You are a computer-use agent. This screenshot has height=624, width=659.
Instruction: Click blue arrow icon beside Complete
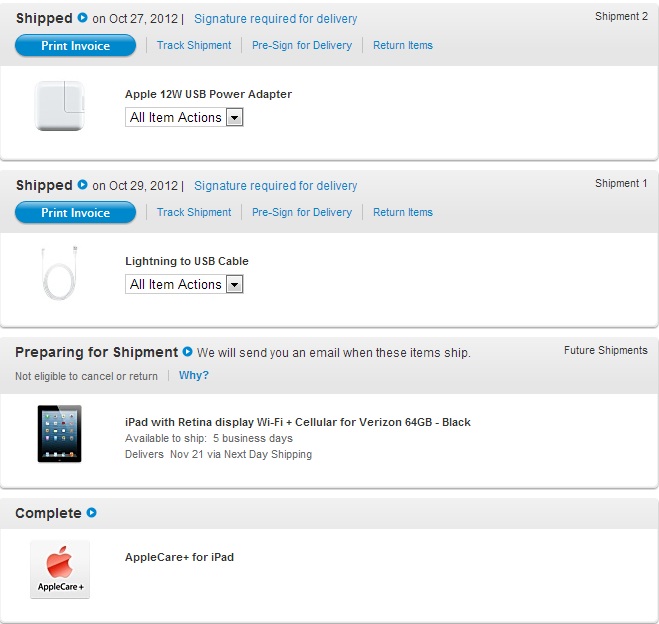92,513
